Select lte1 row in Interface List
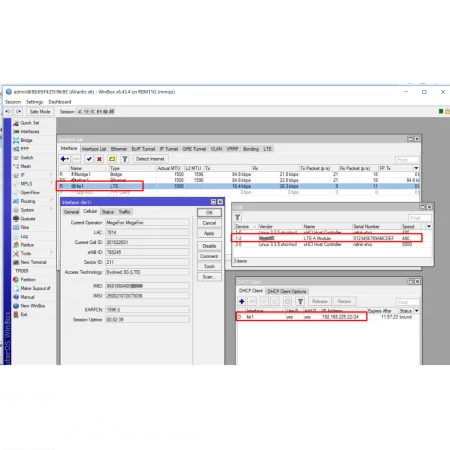 click(x=239, y=186)
